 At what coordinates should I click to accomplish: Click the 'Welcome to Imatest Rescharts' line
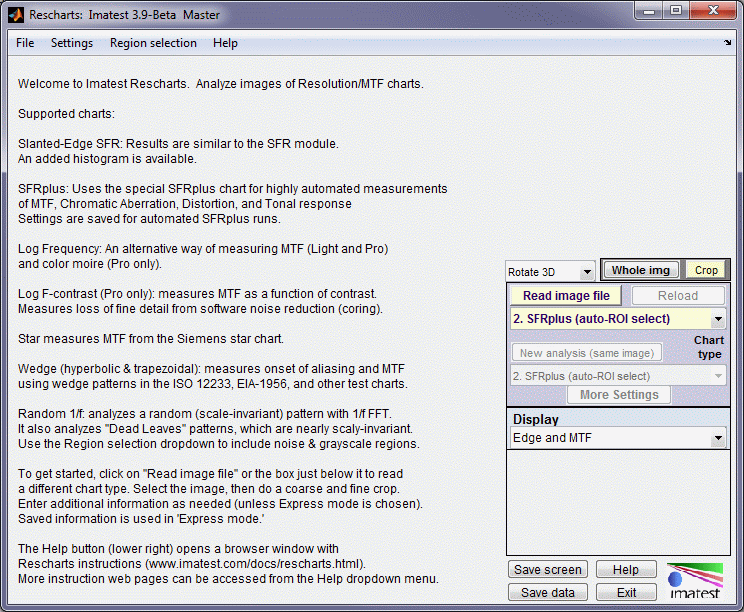click(221, 84)
